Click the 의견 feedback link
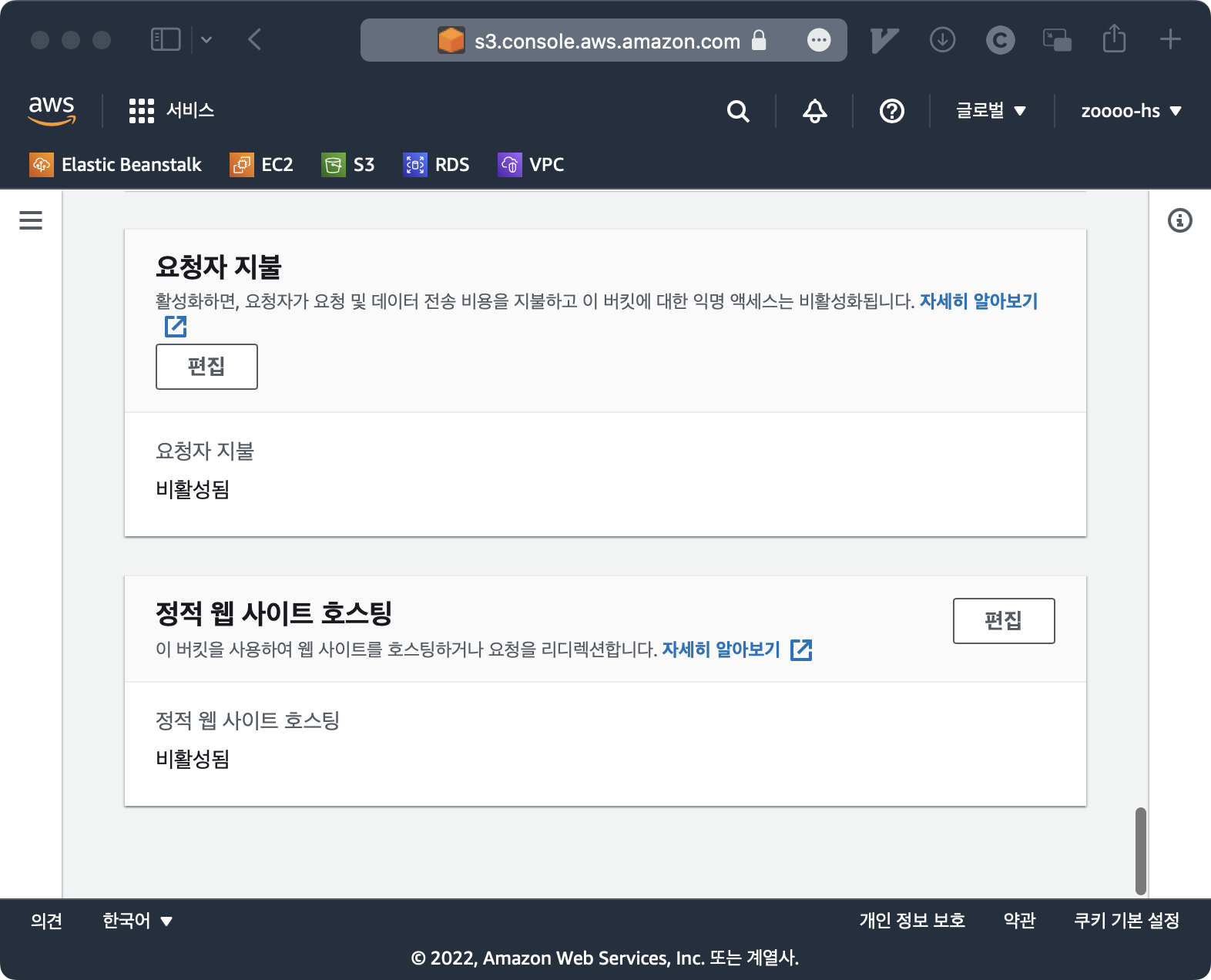The image size is (1211, 980). [46, 921]
